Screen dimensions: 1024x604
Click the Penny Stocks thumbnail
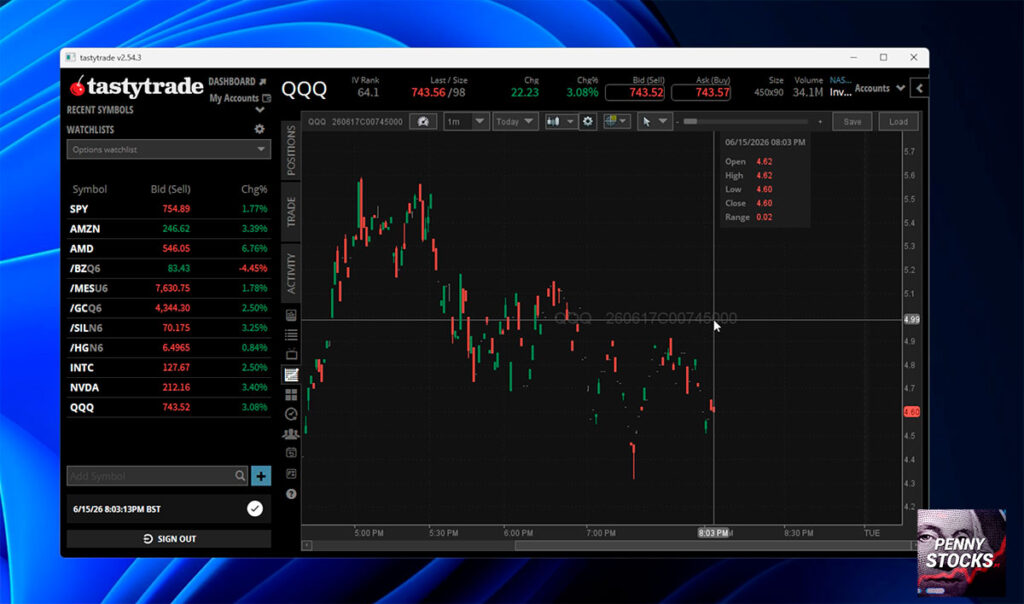961,552
